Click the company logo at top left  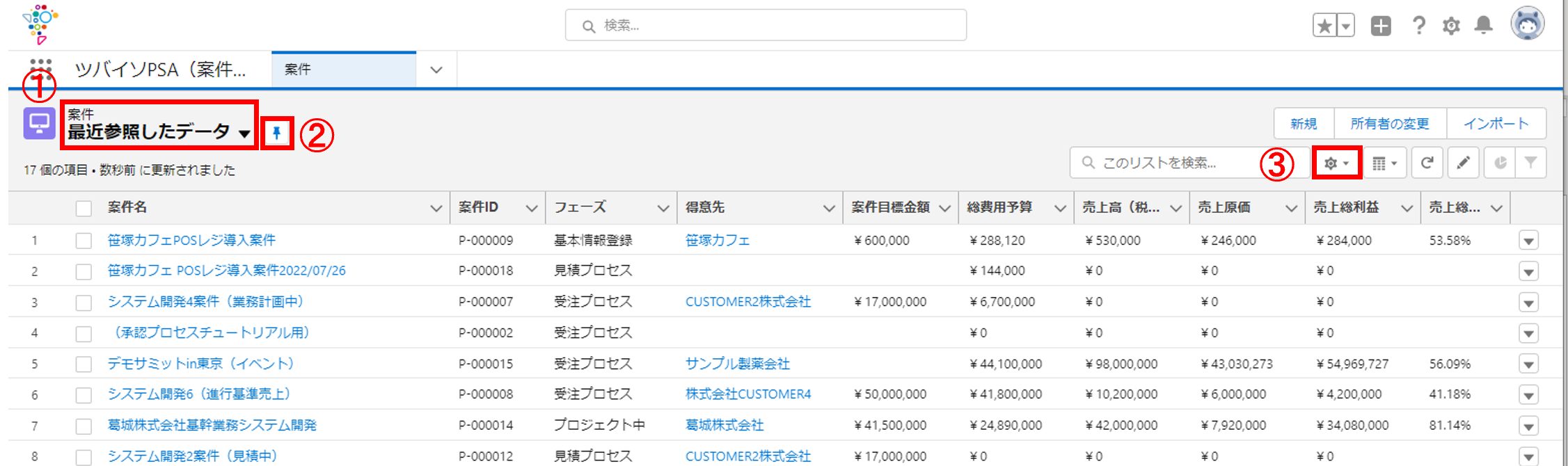40,25
